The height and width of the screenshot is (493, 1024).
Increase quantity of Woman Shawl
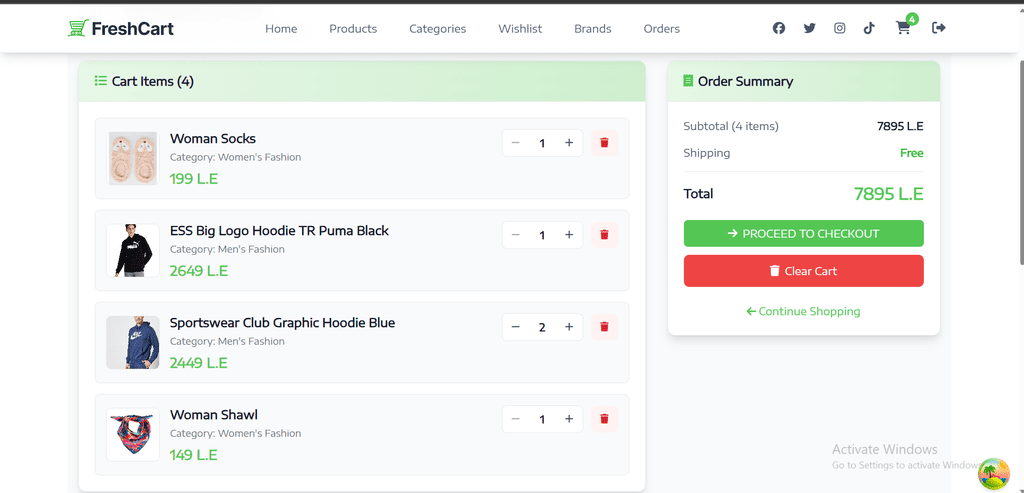(x=569, y=419)
